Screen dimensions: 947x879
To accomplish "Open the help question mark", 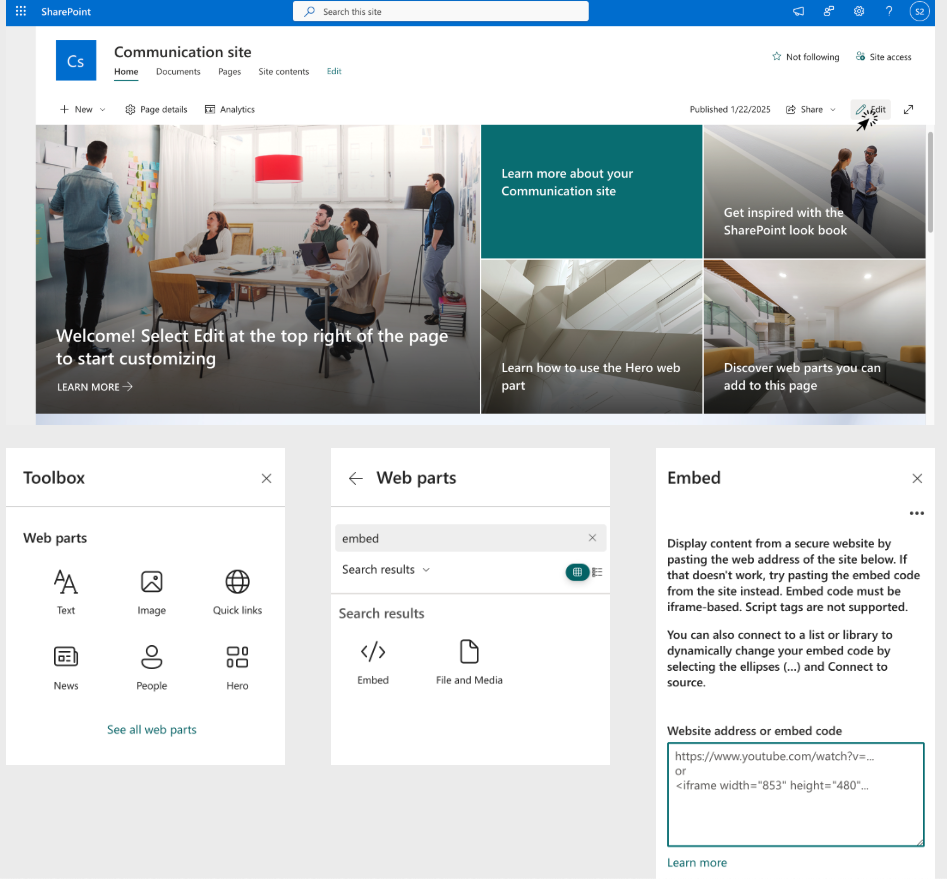I will tap(889, 11).
